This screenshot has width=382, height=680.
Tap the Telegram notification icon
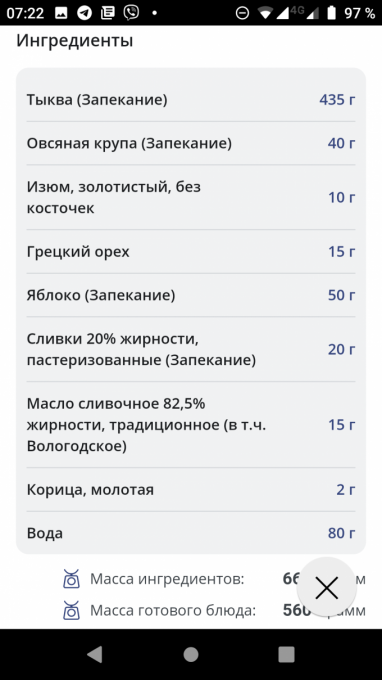pos(84,13)
